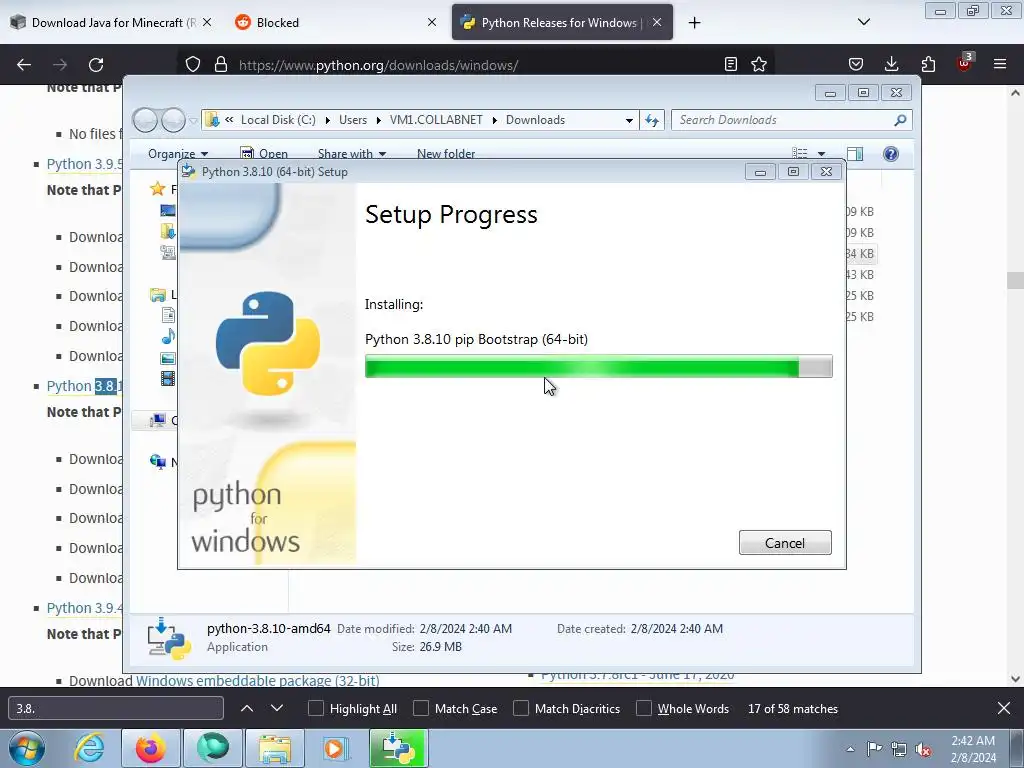This screenshot has width=1024, height=768.
Task: Expand arrow after Users breadcrumb
Action: click(x=379, y=120)
